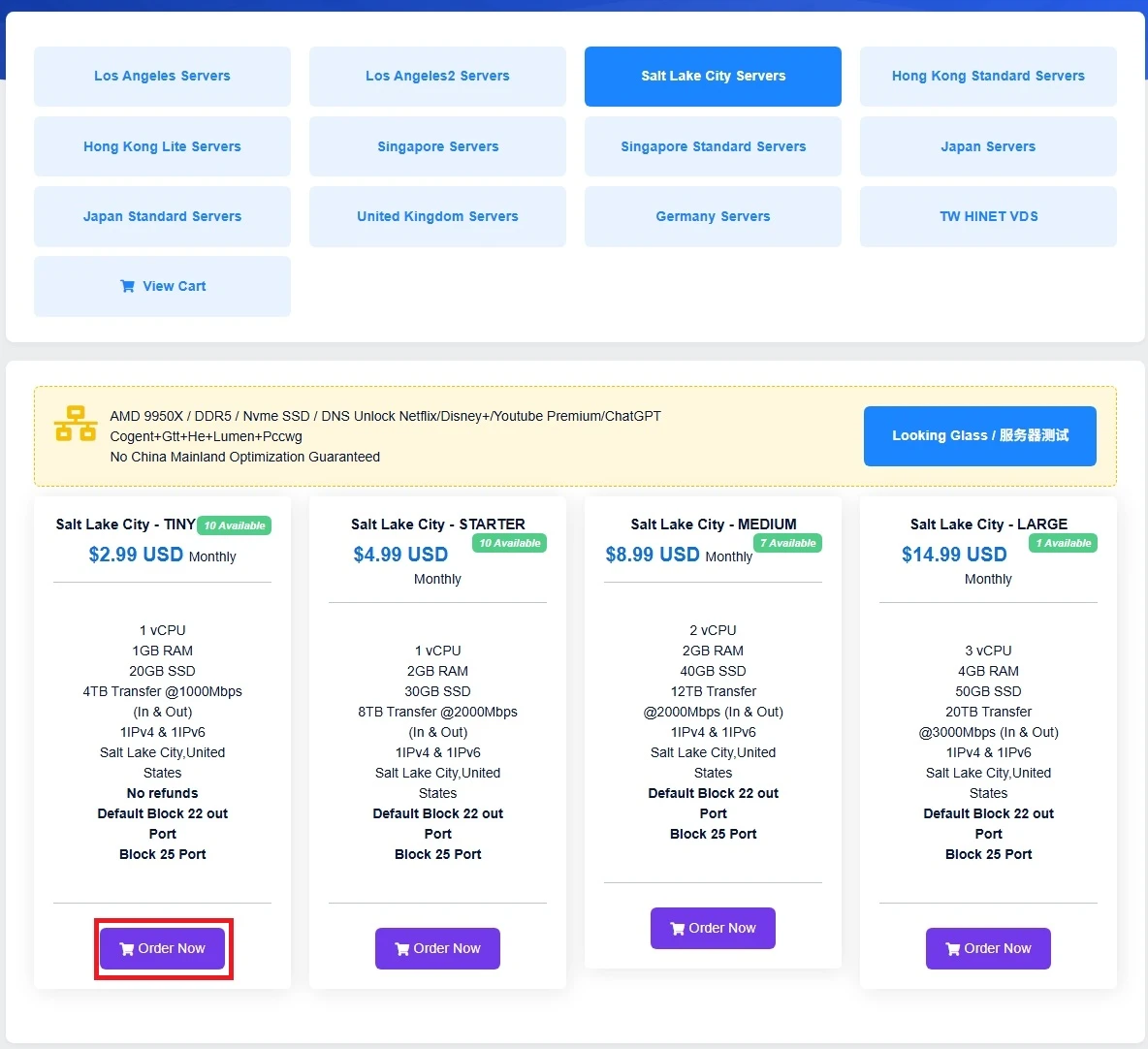The image size is (1148, 1049).
Task: Browse United Kingdom Servers plans
Action: tap(437, 216)
